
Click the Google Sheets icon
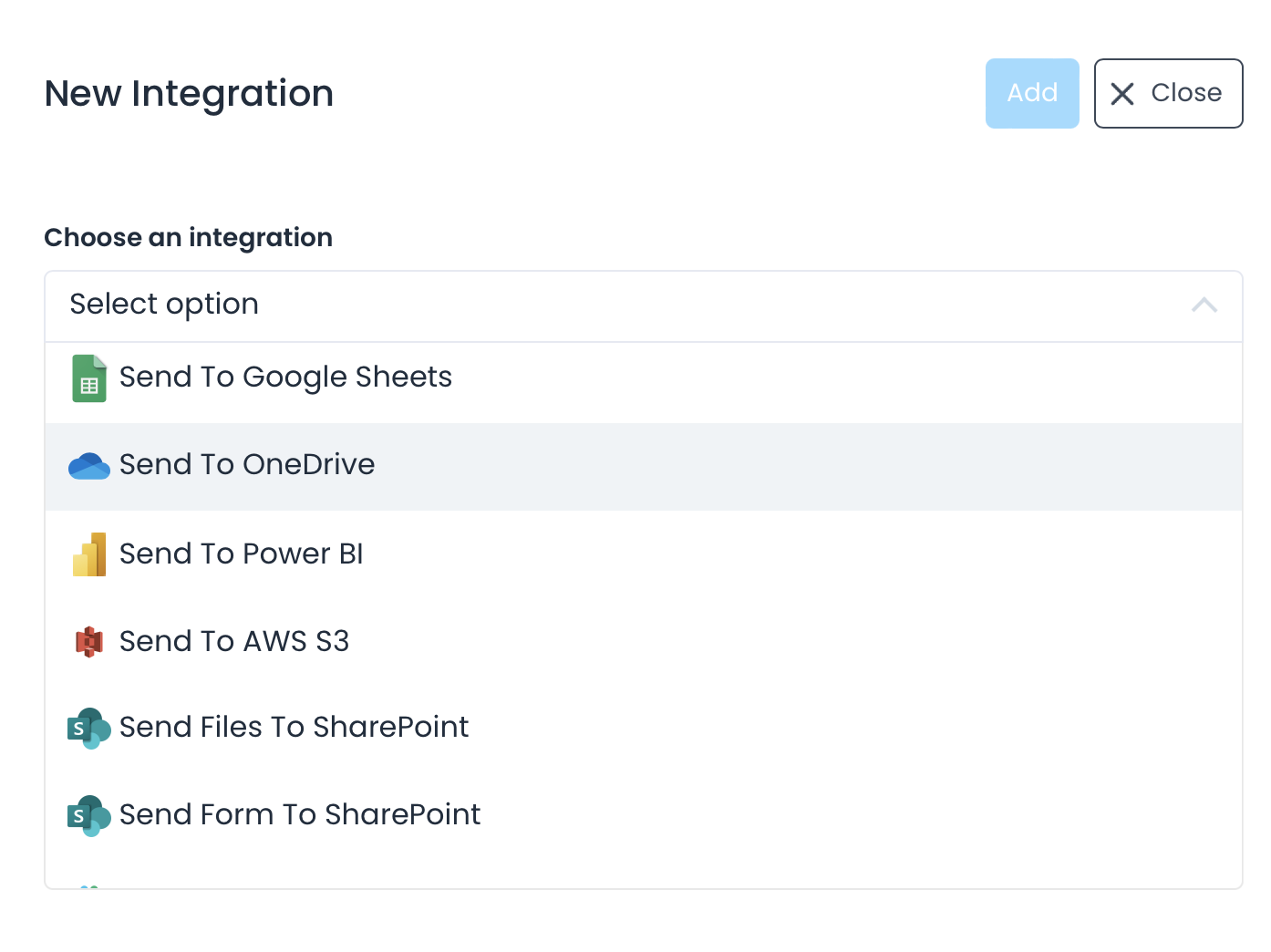[x=89, y=378]
